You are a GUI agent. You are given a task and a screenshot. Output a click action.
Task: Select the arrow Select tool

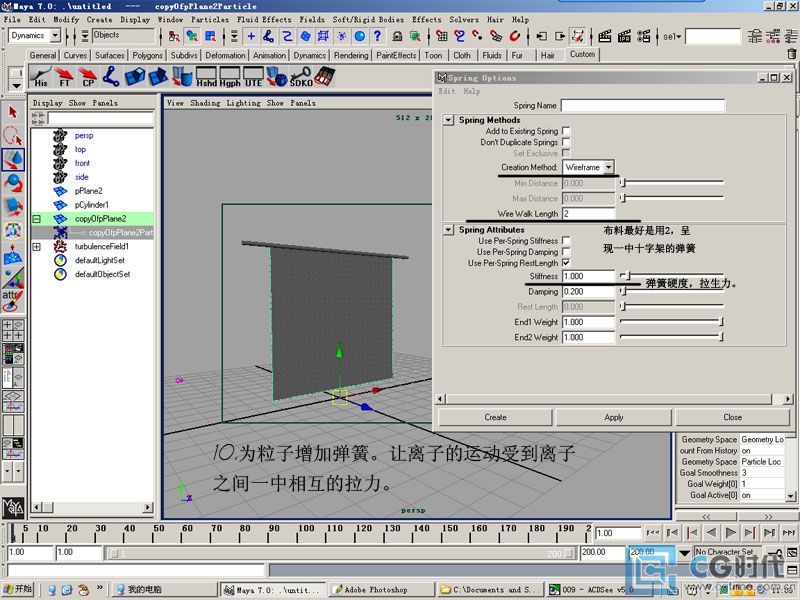point(13,112)
